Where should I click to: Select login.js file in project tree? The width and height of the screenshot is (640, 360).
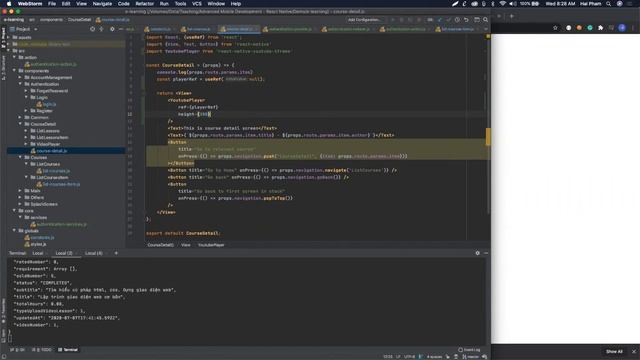(49, 104)
